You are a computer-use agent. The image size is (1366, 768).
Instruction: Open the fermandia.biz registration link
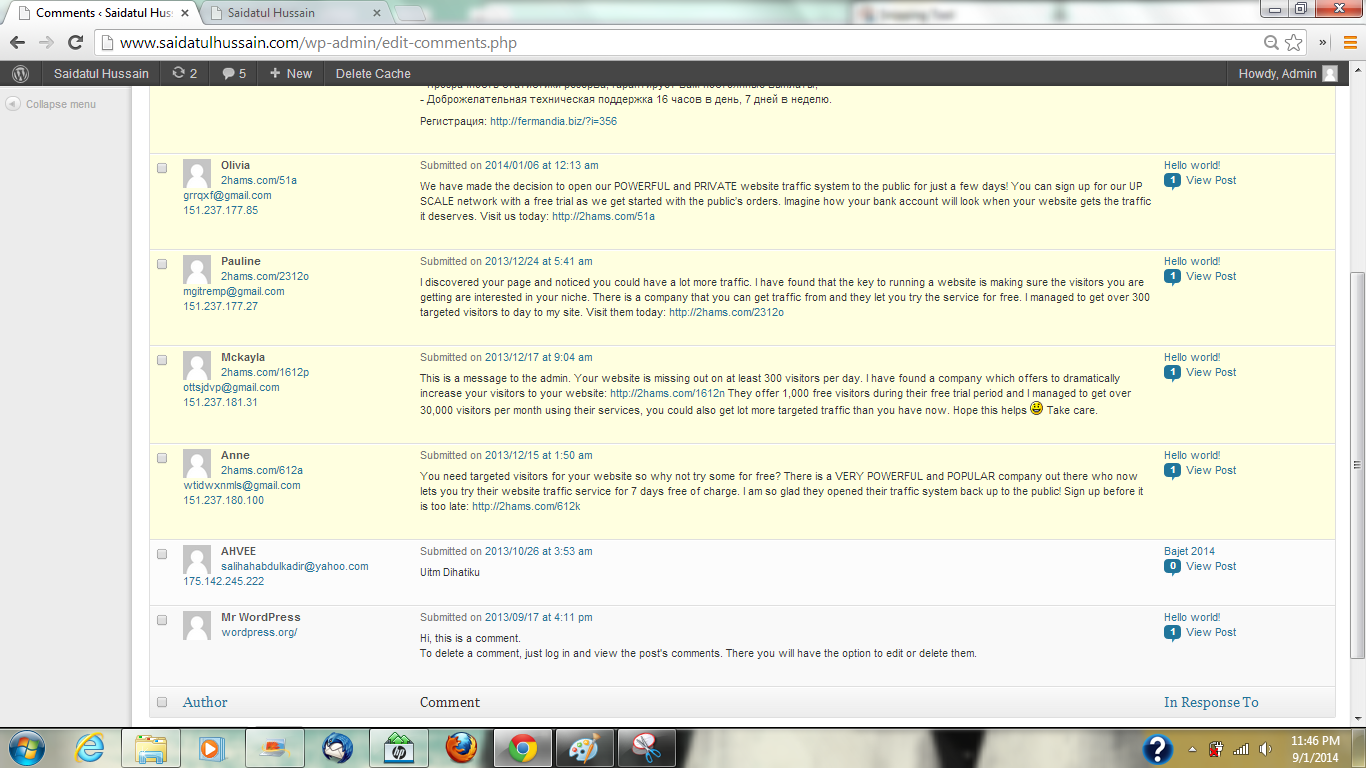click(553, 121)
